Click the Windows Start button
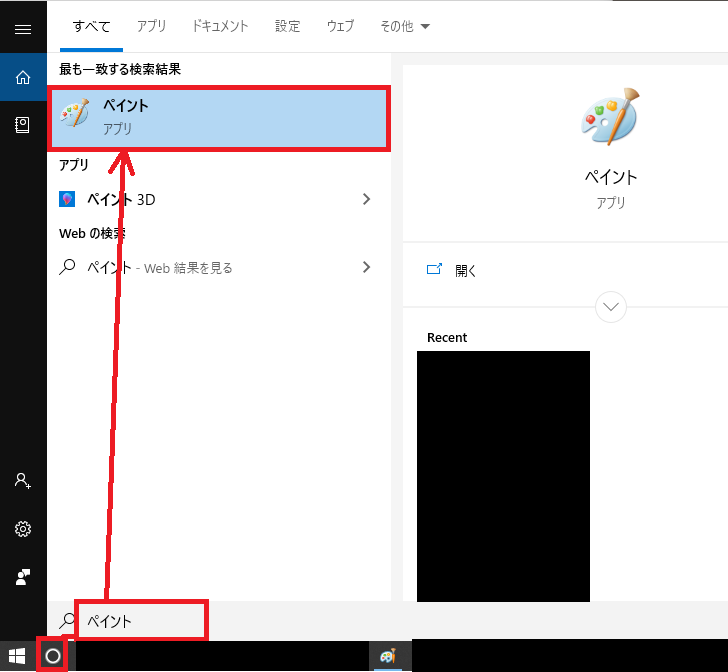Image resolution: width=728 pixels, height=672 pixels. coord(17,656)
